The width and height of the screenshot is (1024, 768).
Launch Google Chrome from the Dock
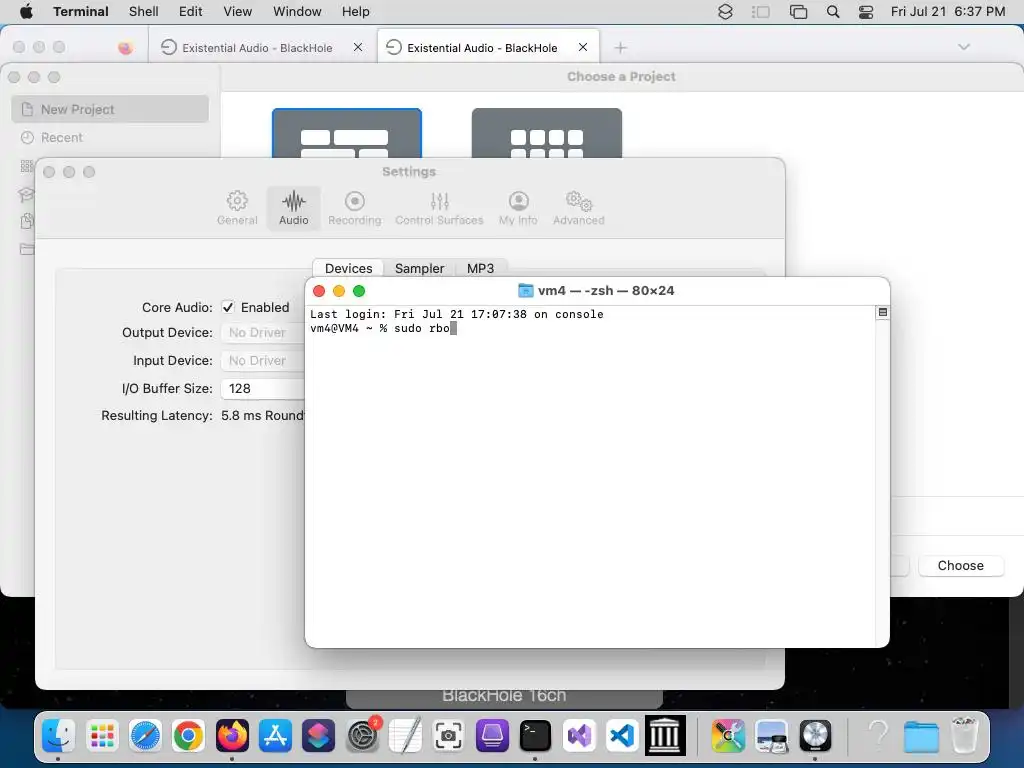pyautogui.click(x=188, y=736)
